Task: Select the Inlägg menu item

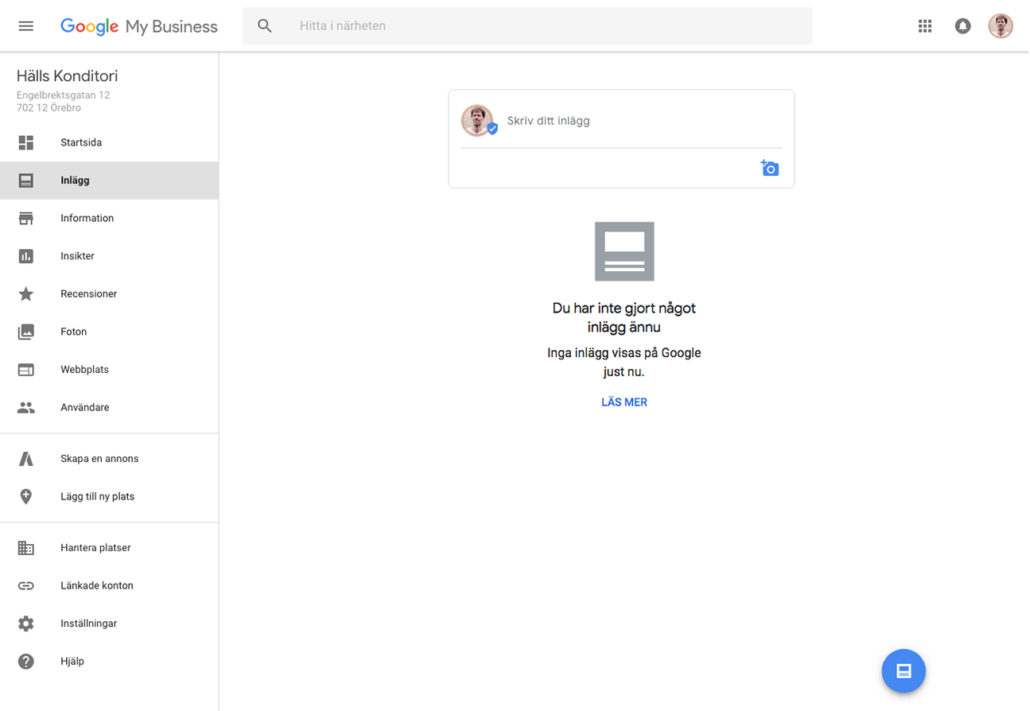Action: coord(109,180)
